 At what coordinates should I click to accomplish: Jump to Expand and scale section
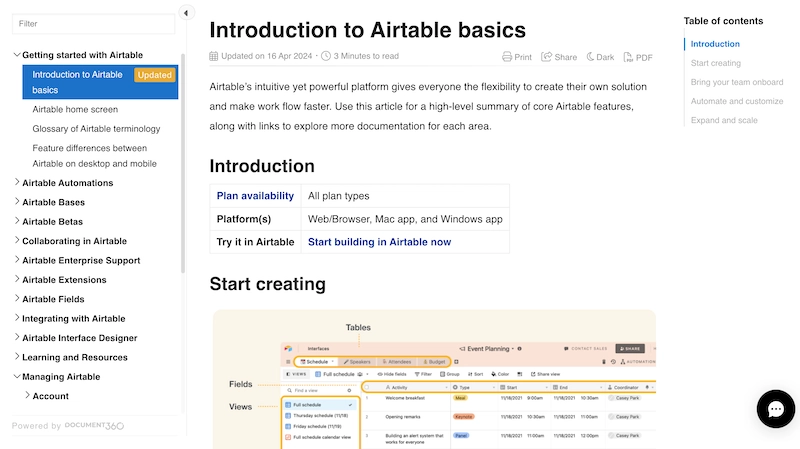(x=724, y=120)
